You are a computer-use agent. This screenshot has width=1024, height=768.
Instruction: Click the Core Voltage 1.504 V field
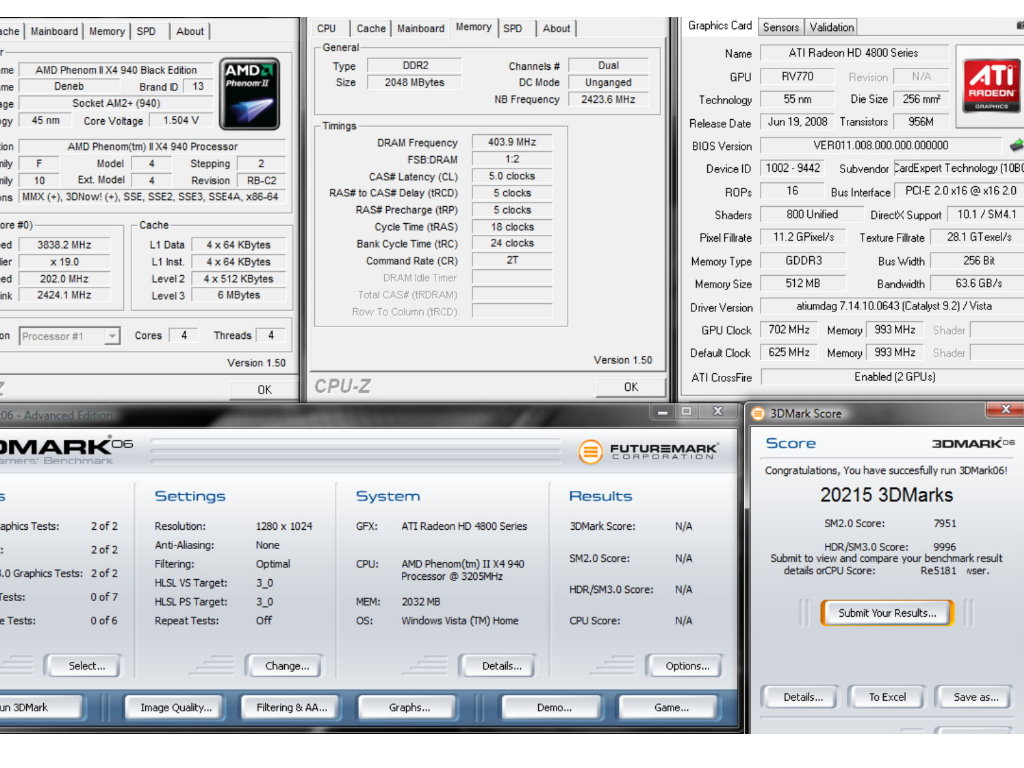pyautogui.click(x=181, y=121)
